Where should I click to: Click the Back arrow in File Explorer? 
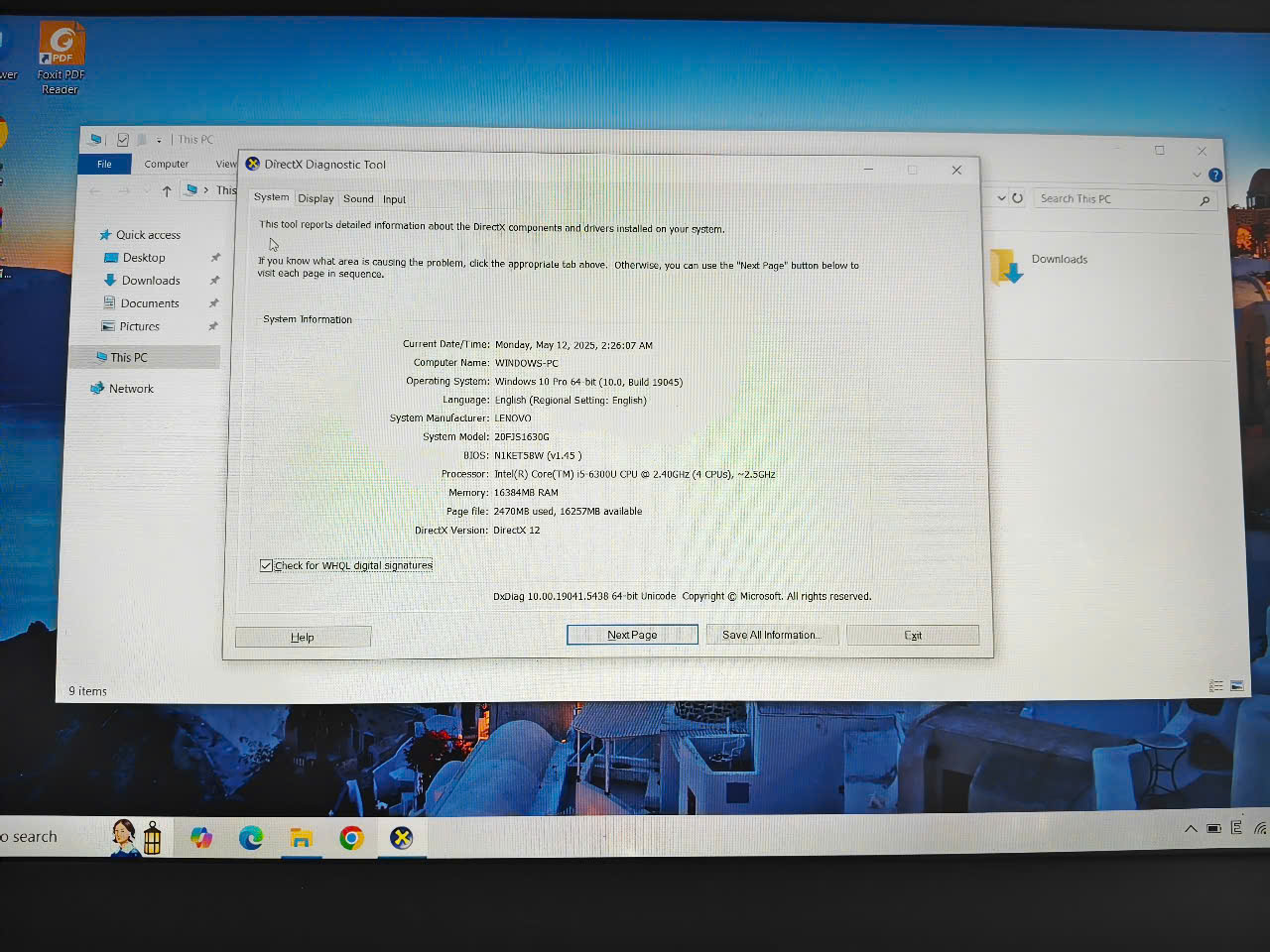[x=95, y=190]
